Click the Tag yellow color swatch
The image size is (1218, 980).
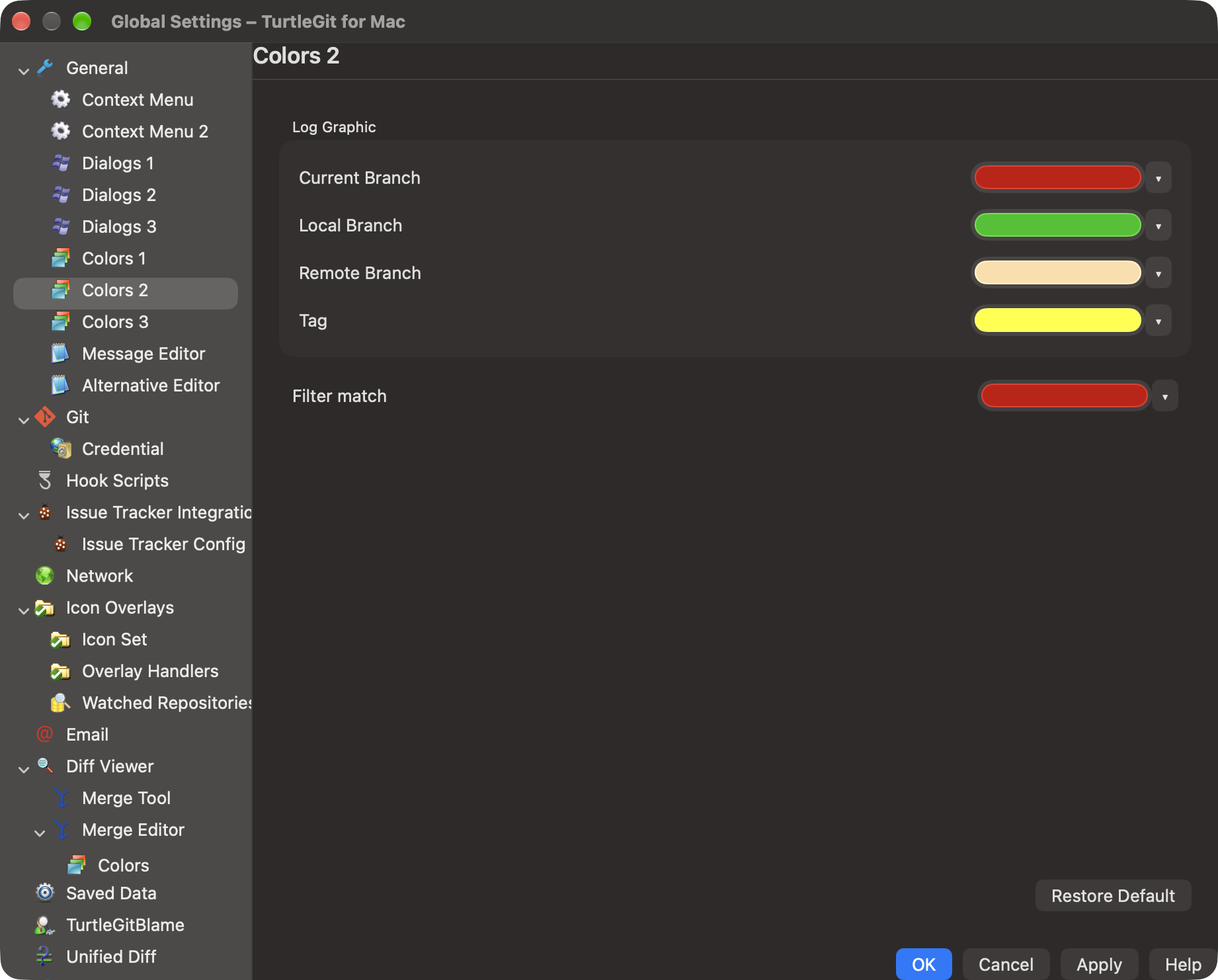coord(1057,321)
